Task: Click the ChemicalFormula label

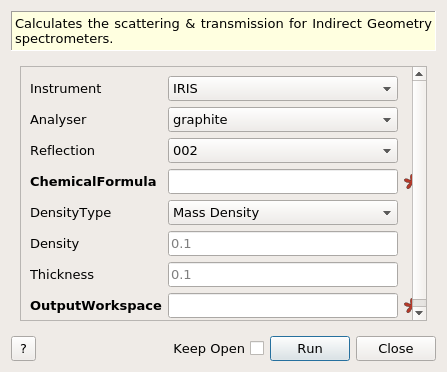Action: pos(93,182)
